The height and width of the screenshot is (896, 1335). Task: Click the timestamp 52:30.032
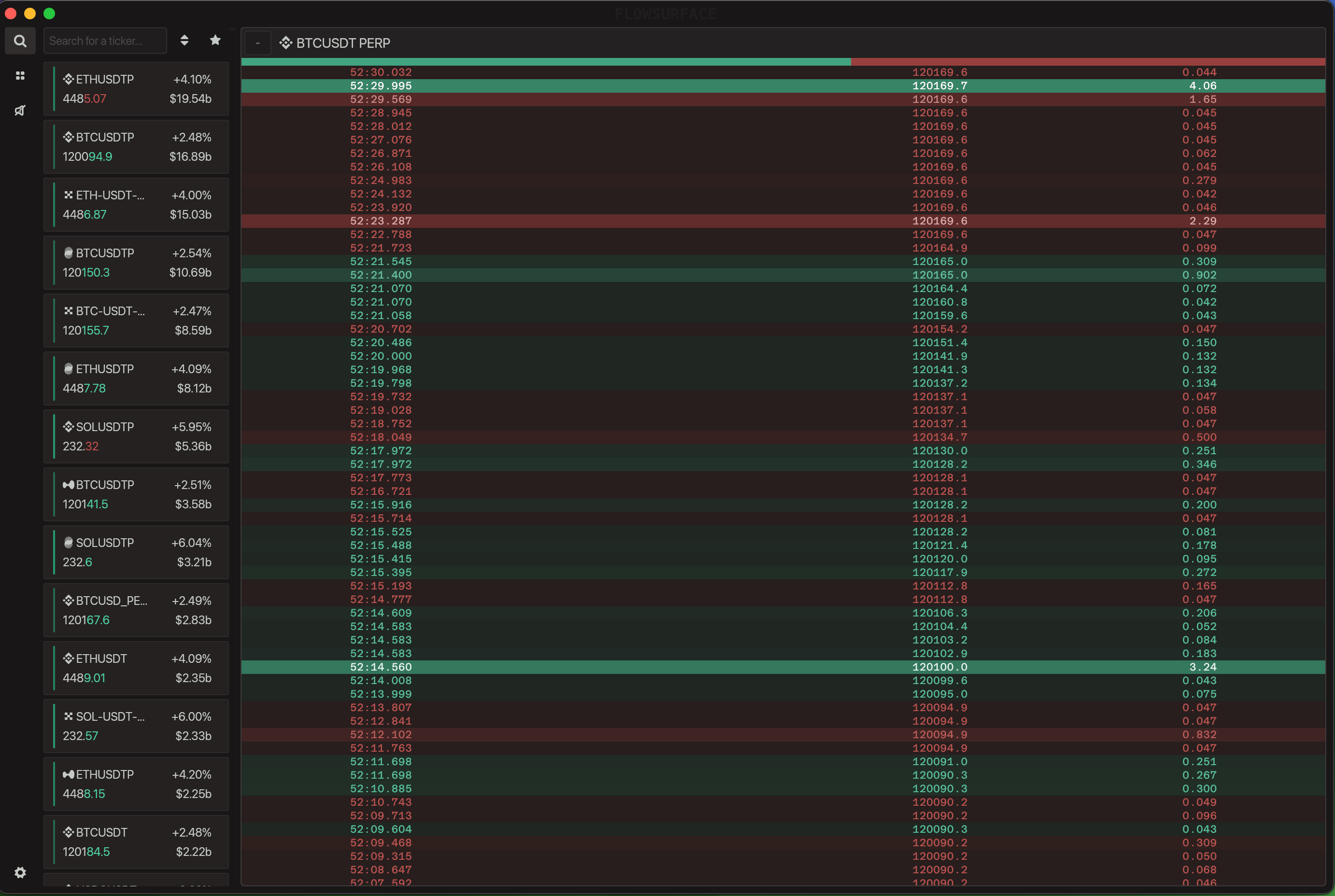381,72
